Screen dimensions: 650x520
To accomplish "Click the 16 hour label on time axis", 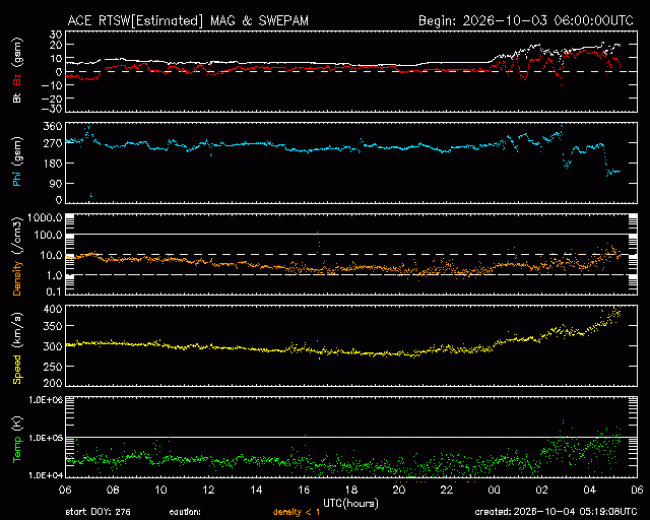I will [x=303, y=490].
